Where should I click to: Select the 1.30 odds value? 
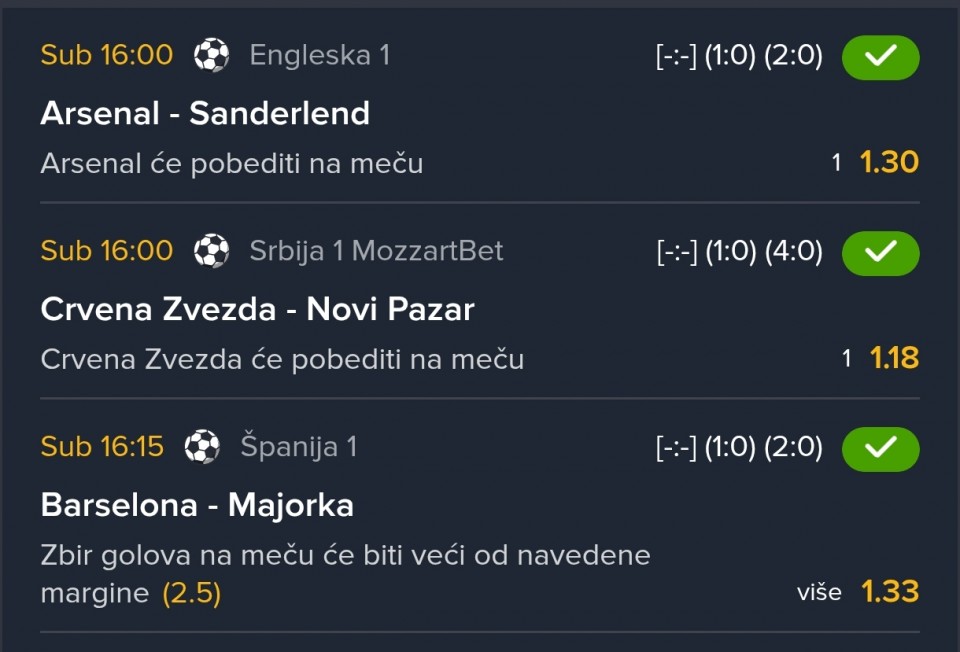click(x=889, y=162)
